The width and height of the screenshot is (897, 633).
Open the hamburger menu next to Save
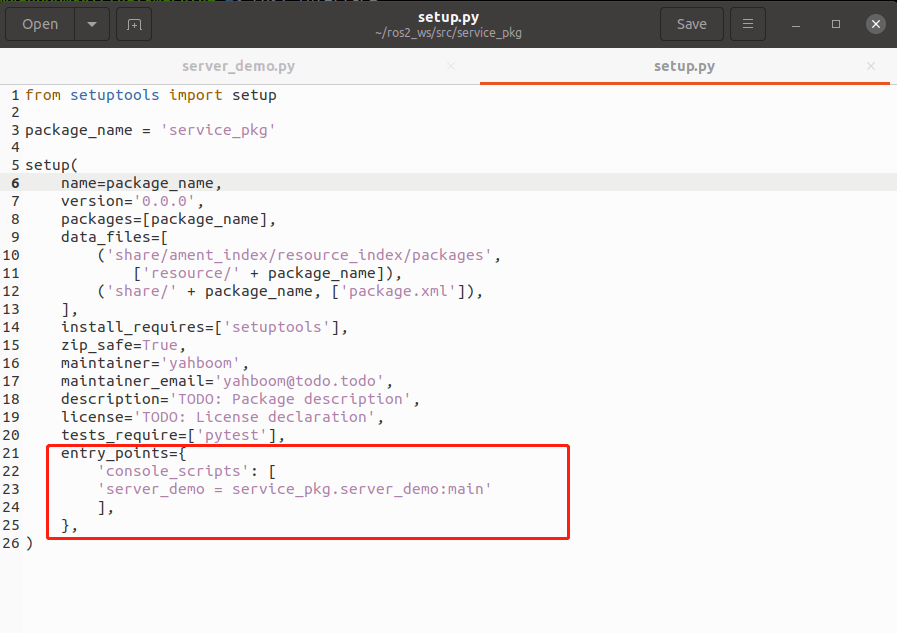coord(746,24)
